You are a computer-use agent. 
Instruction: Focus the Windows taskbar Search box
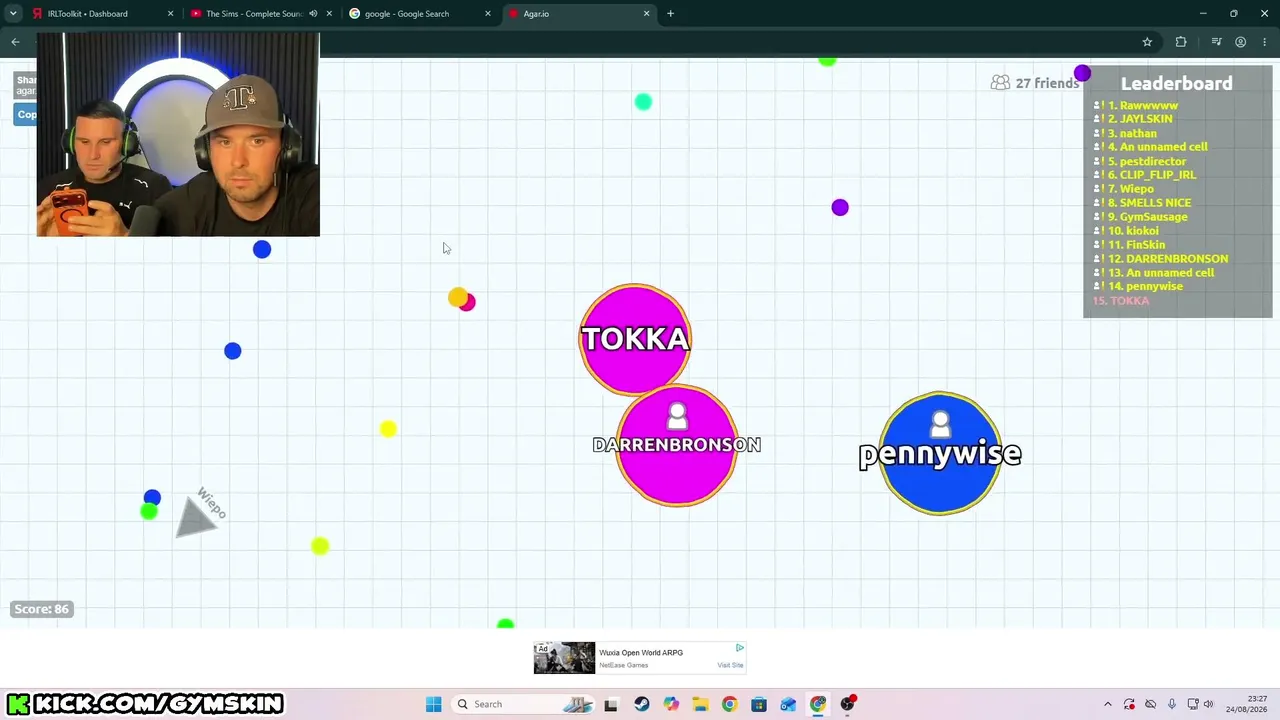click(524, 704)
